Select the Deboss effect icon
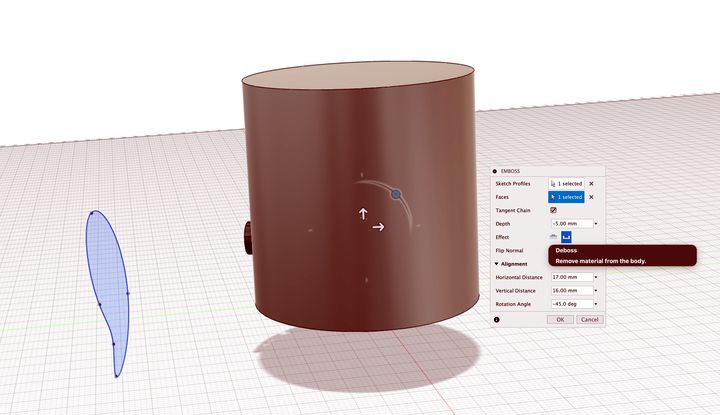This screenshot has width=720, height=415. pyautogui.click(x=566, y=236)
